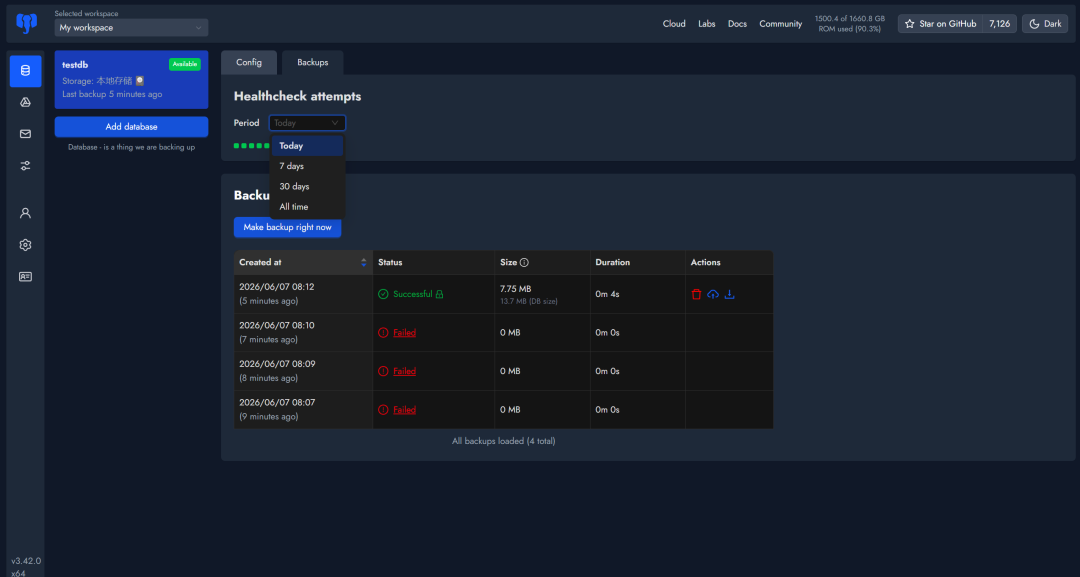Open Storages icon in sidebar
The height and width of the screenshot is (577, 1080).
pyautogui.click(x=25, y=103)
